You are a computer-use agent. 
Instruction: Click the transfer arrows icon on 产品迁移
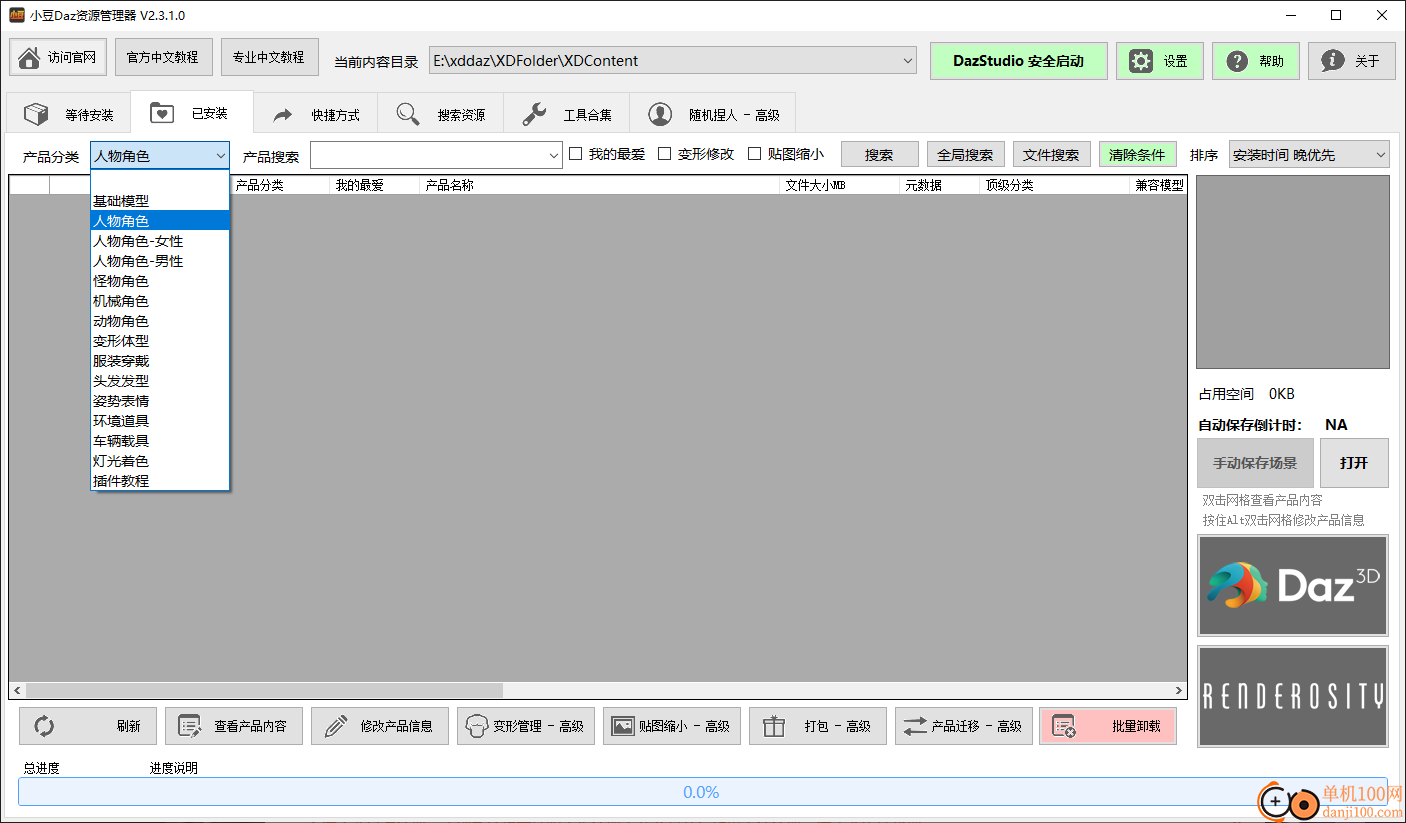(x=916, y=726)
